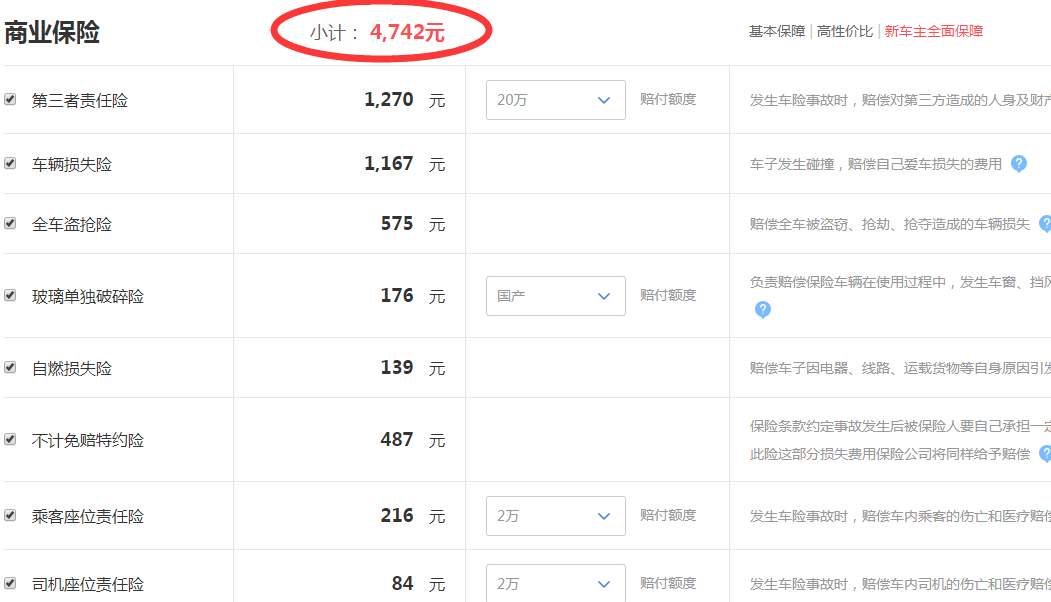Viewport: 1051px width, 602px height.
Task: Click the 575 元 price value
Action: pyautogui.click(x=413, y=224)
